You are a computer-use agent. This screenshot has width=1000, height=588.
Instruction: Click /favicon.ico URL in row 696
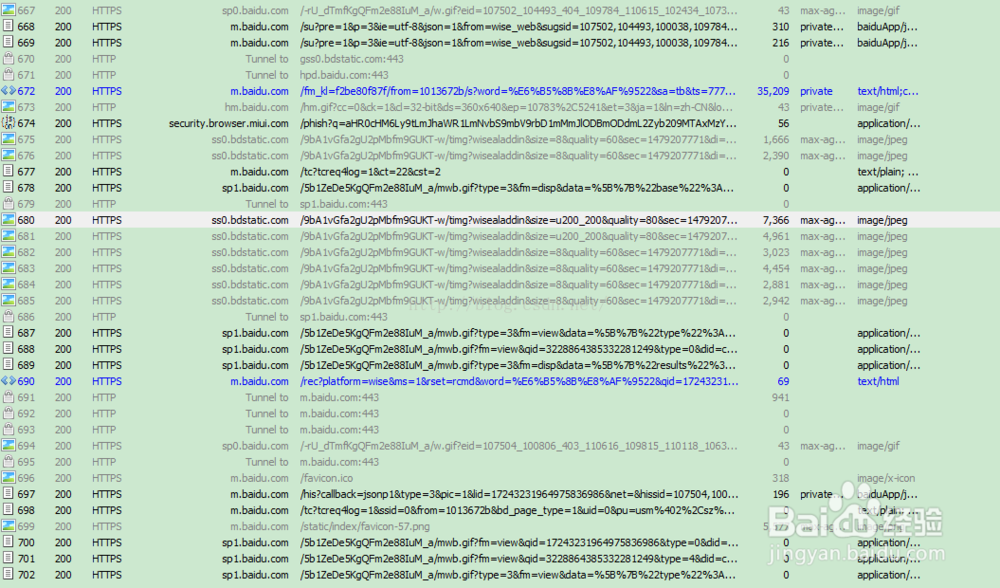tap(326, 478)
